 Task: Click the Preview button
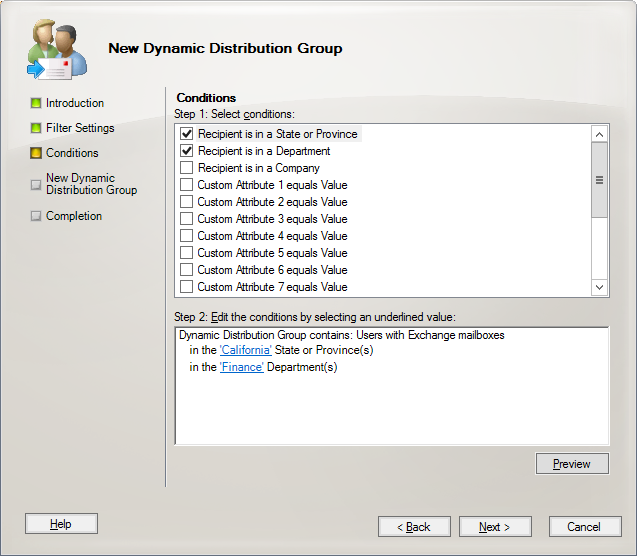tap(572, 464)
